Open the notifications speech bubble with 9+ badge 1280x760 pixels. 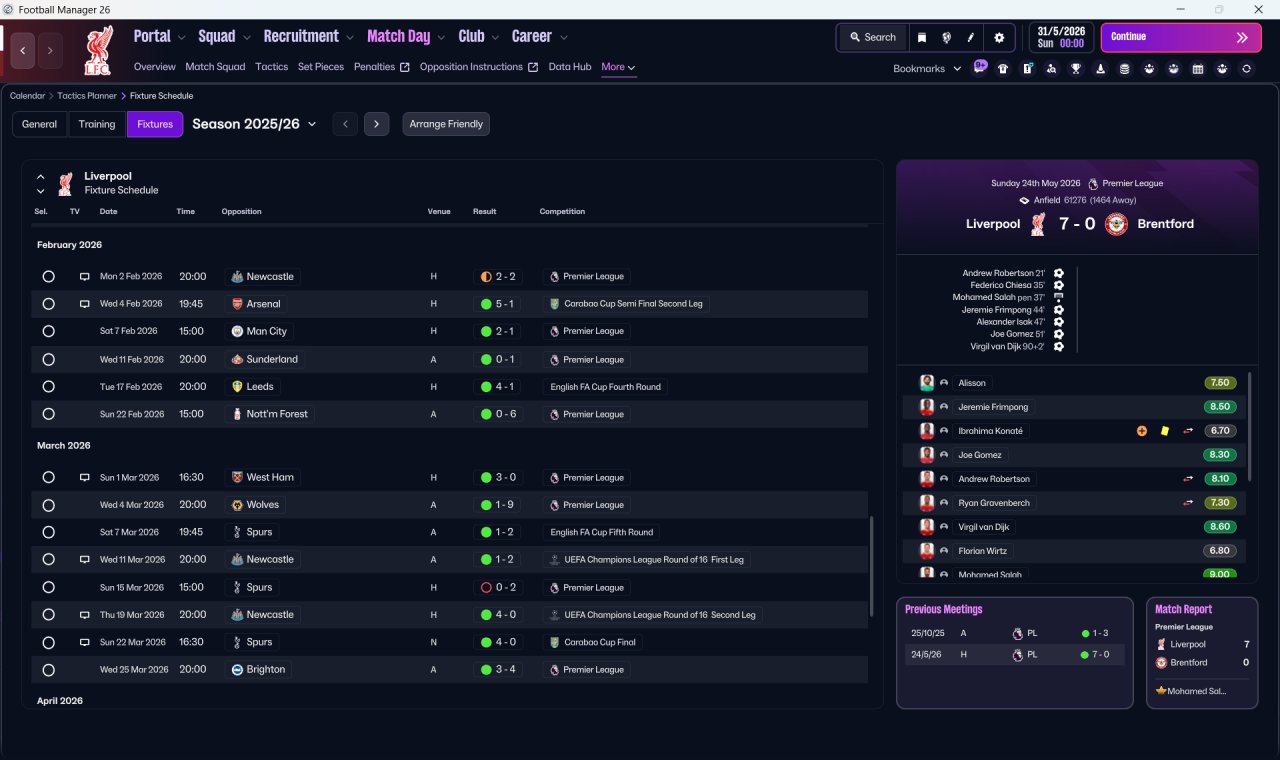coord(980,67)
